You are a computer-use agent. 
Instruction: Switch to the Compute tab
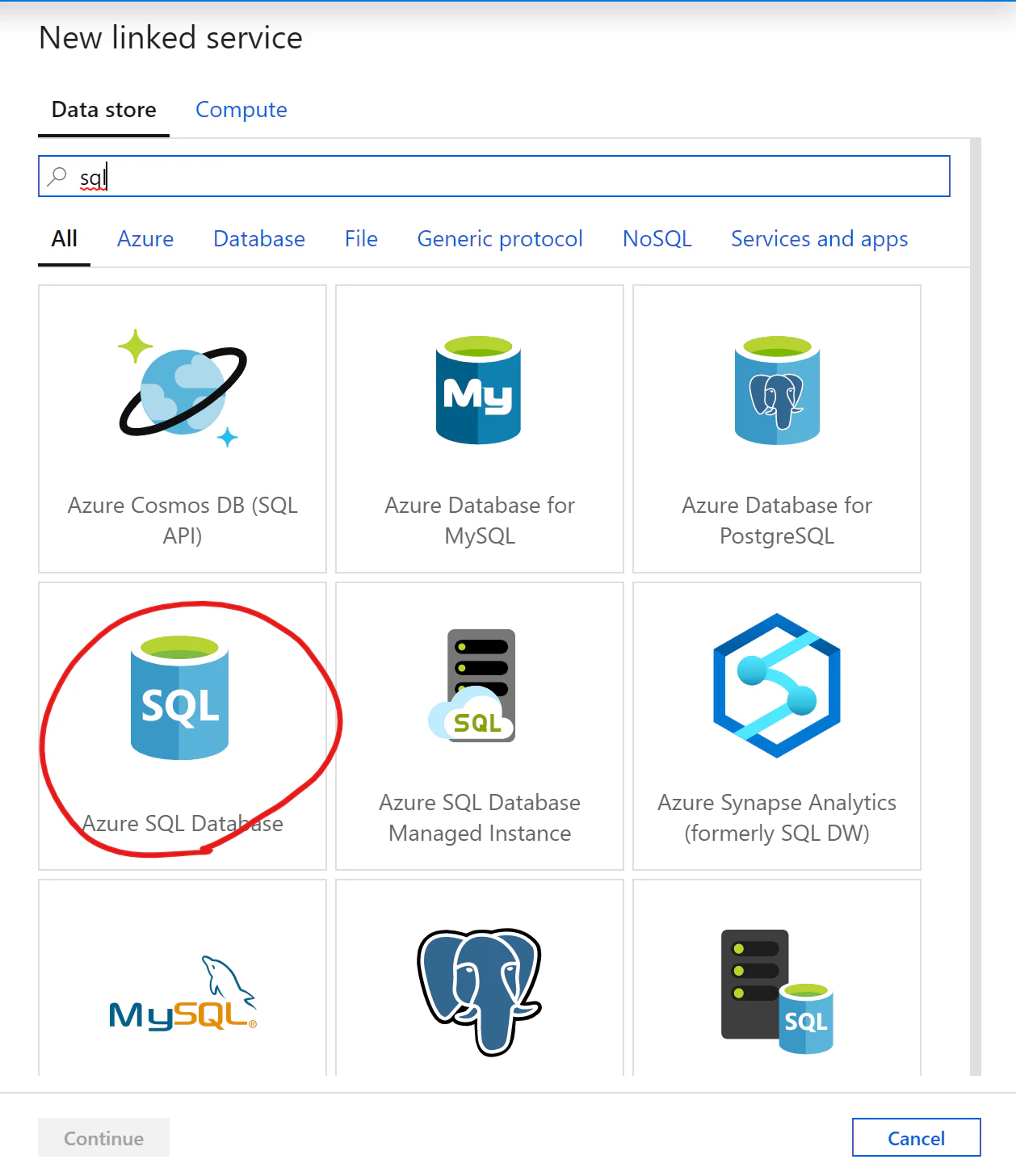(241, 110)
